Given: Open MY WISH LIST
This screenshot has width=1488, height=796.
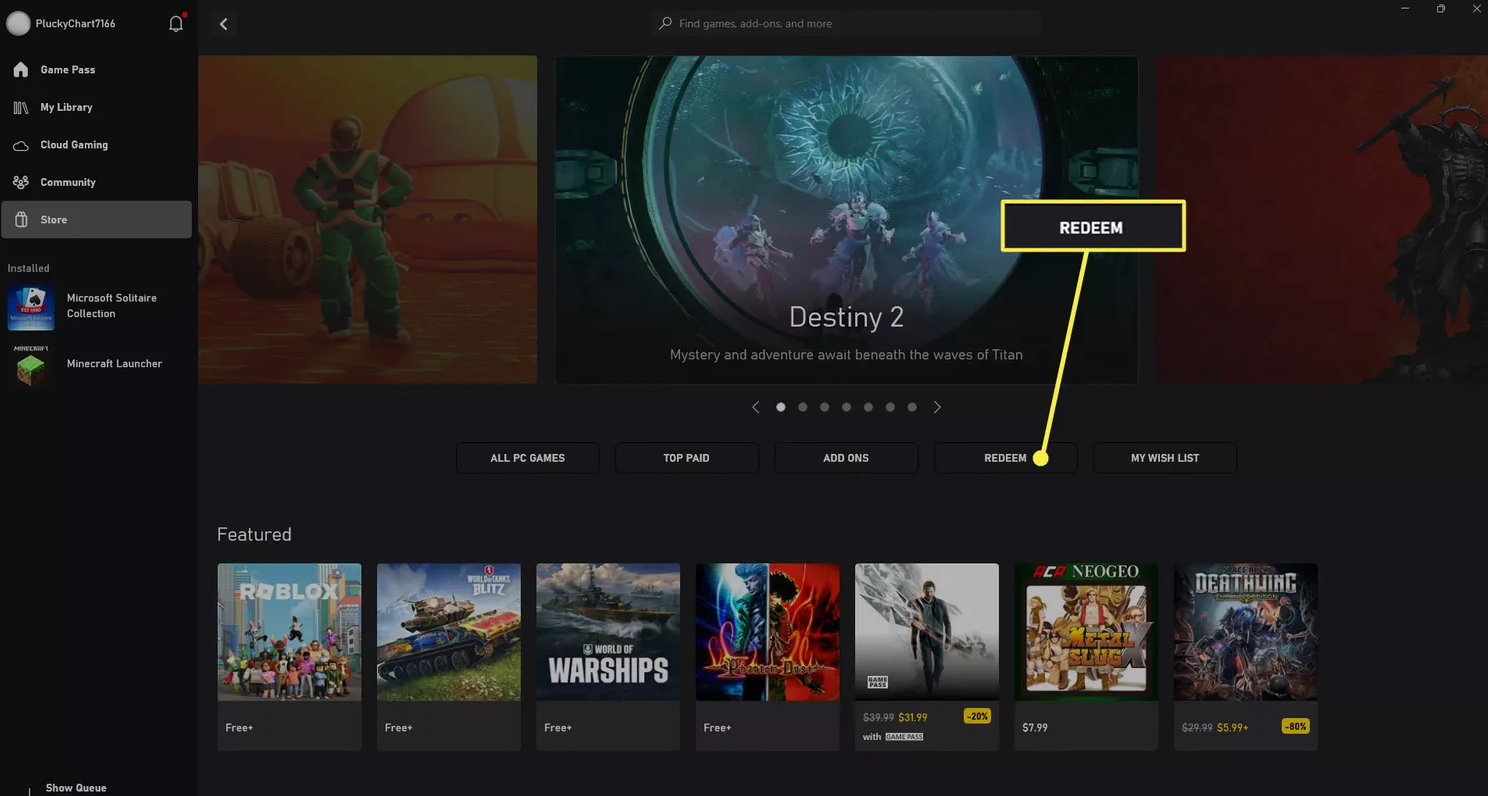Looking at the screenshot, I should (1165, 458).
